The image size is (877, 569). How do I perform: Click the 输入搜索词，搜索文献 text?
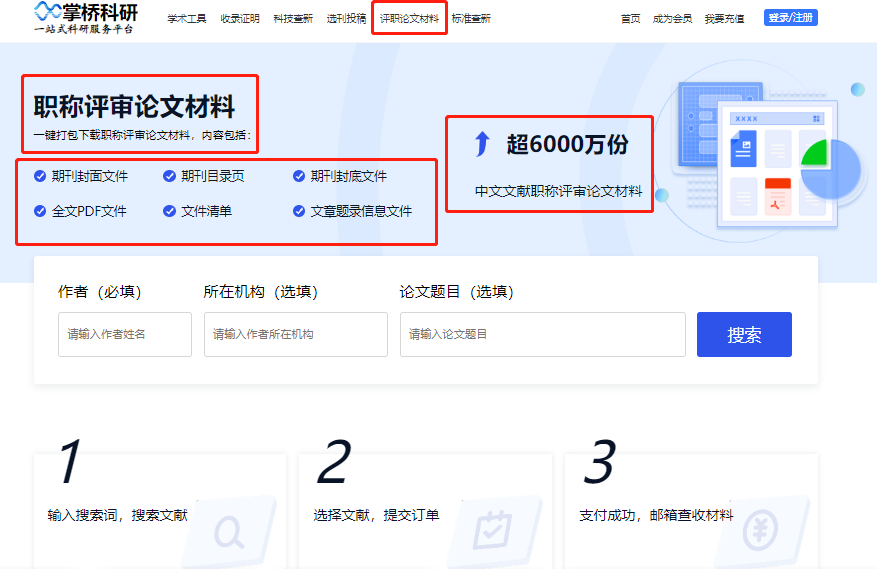click(117, 515)
